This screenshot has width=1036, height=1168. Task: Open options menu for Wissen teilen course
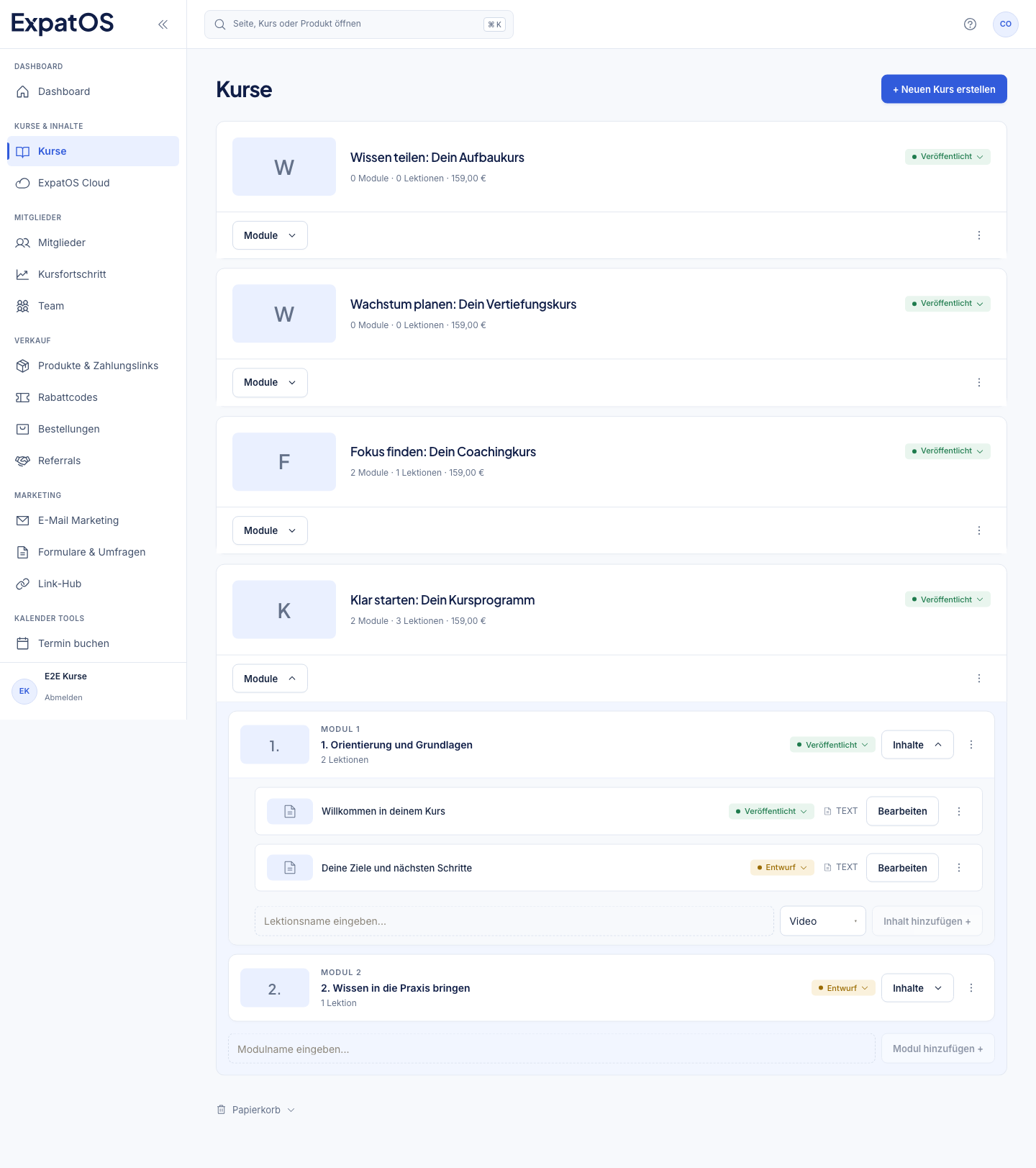(979, 235)
